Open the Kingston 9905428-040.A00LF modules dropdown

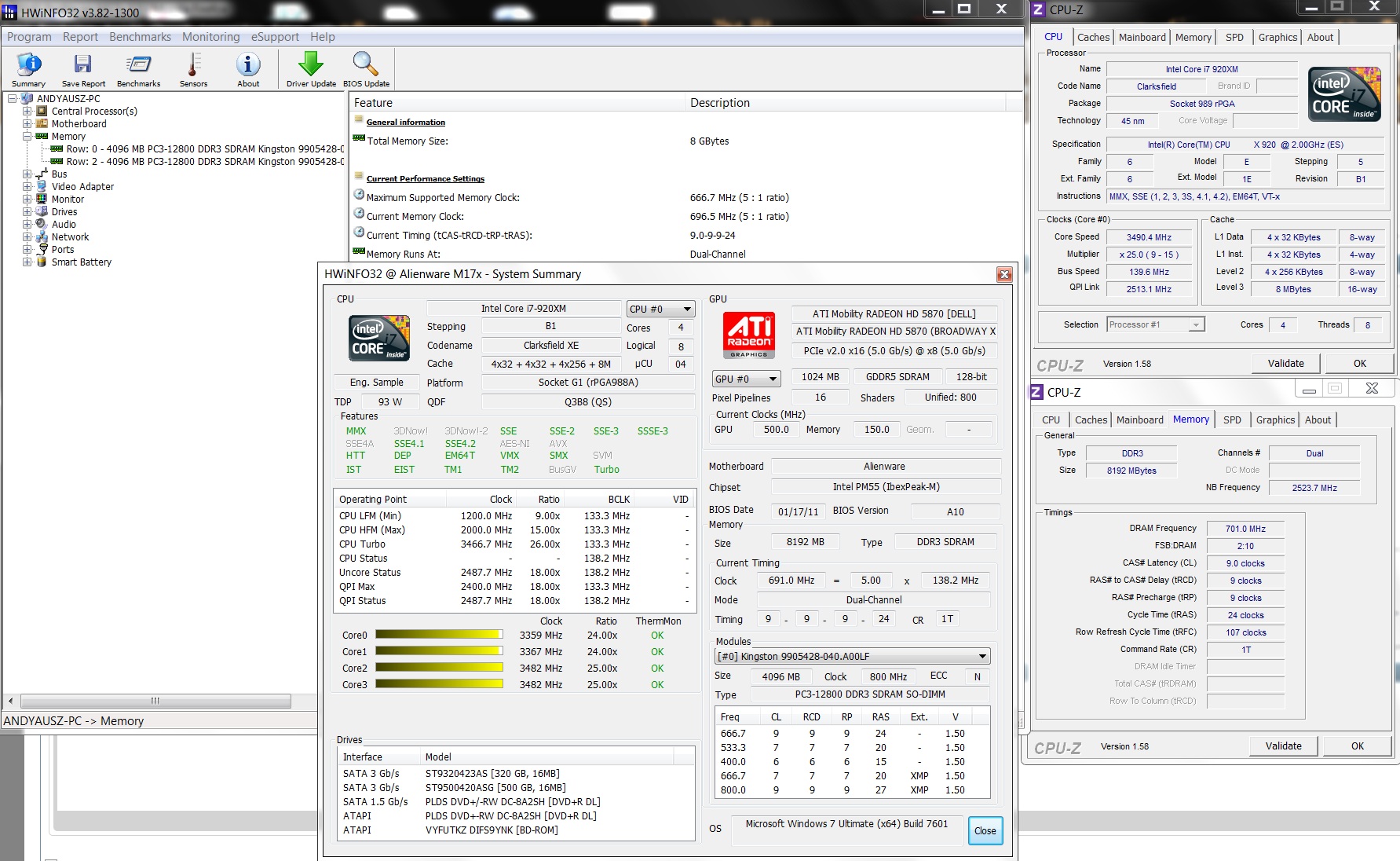point(852,657)
